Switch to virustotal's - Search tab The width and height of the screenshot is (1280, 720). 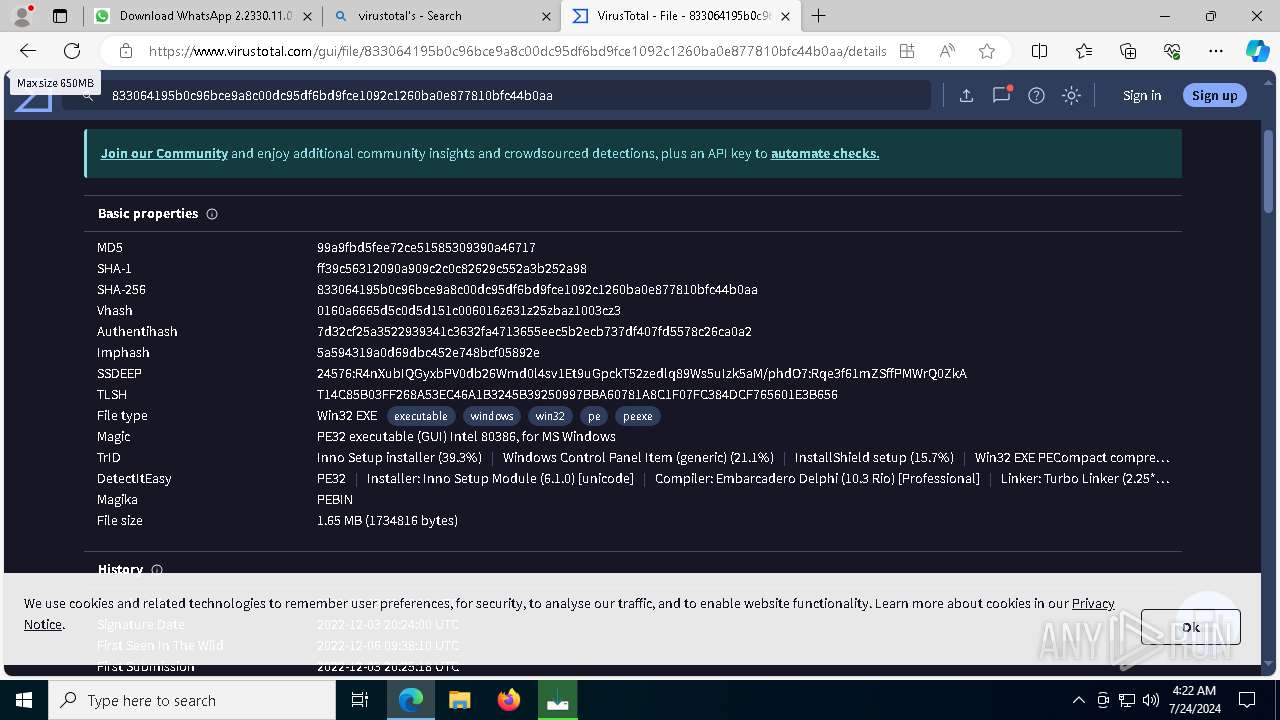(442, 16)
